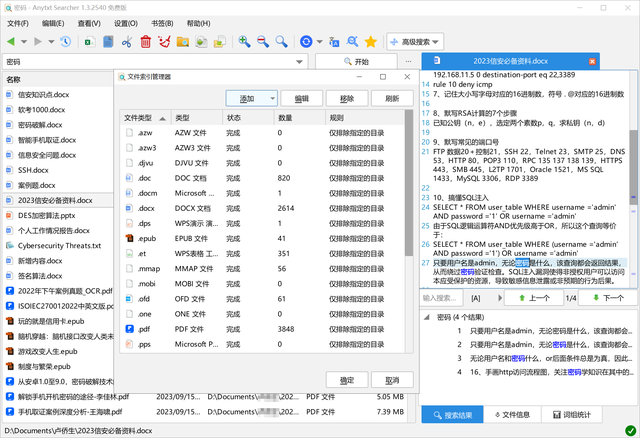Click the folder with magnifier icon

click(x=182, y=41)
